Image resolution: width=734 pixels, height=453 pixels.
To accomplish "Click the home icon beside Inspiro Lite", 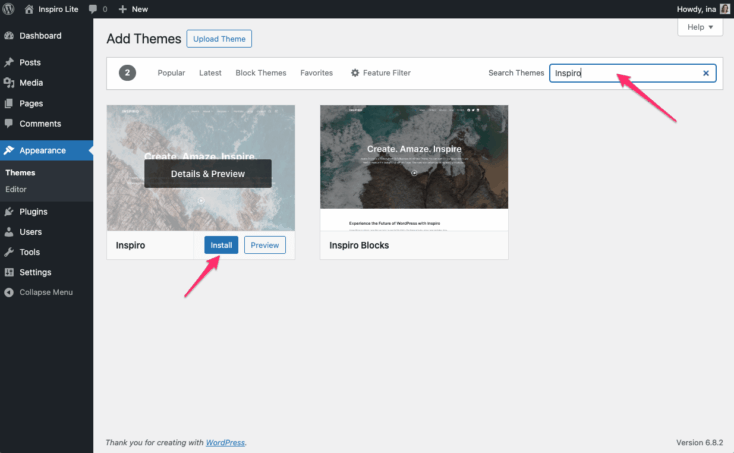I will coord(29,9).
